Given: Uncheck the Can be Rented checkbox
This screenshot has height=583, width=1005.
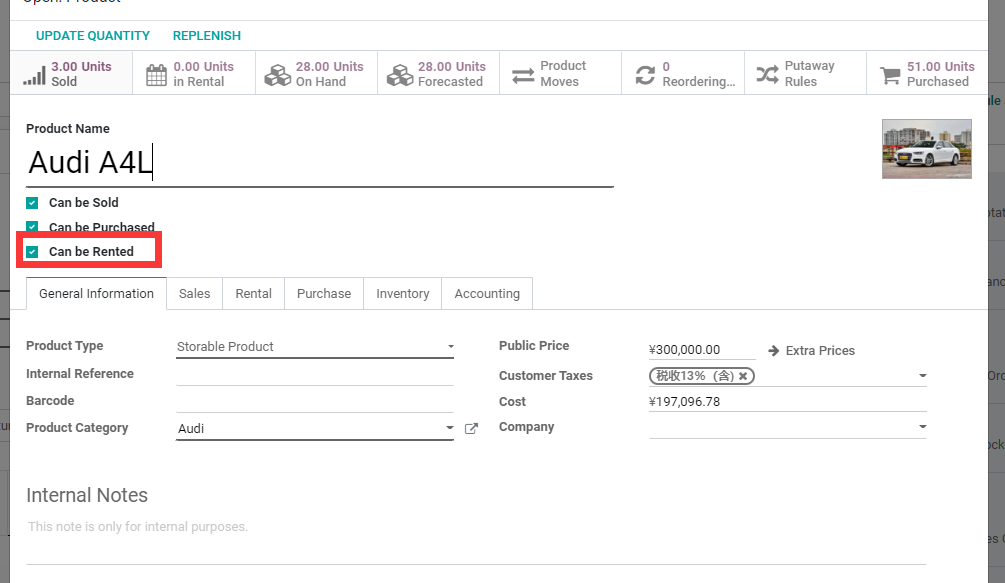Looking at the screenshot, I should click(32, 252).
